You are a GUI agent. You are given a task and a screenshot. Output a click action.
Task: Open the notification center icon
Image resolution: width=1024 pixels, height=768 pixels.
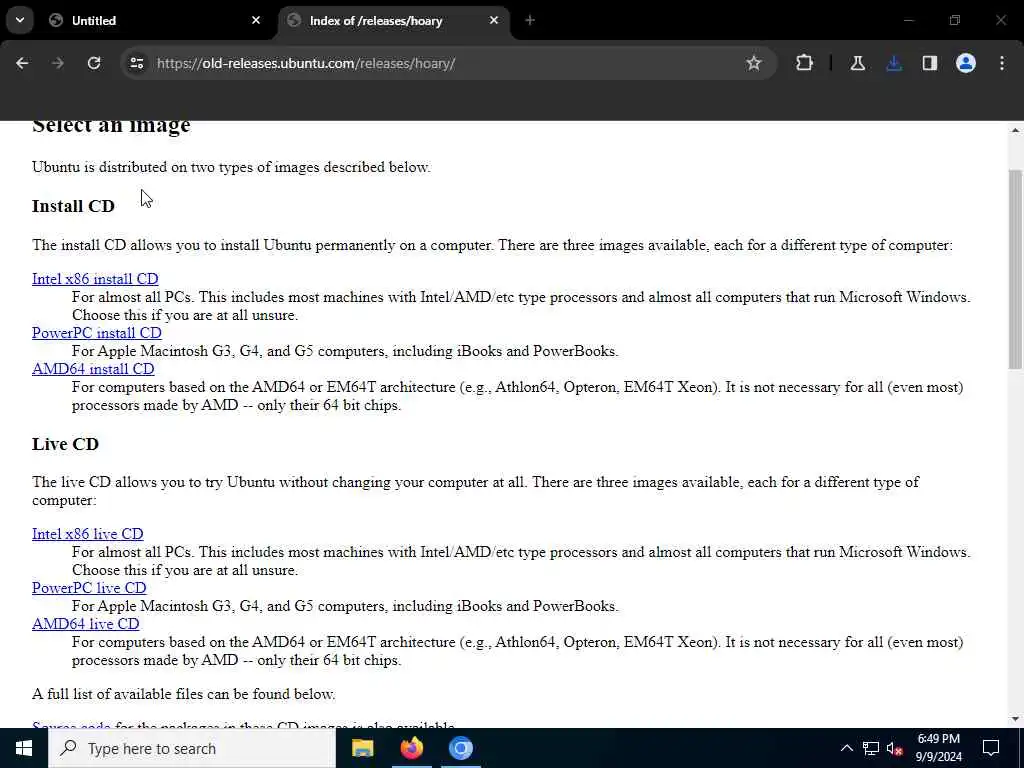pyautogui.click(x=991, y=748)
